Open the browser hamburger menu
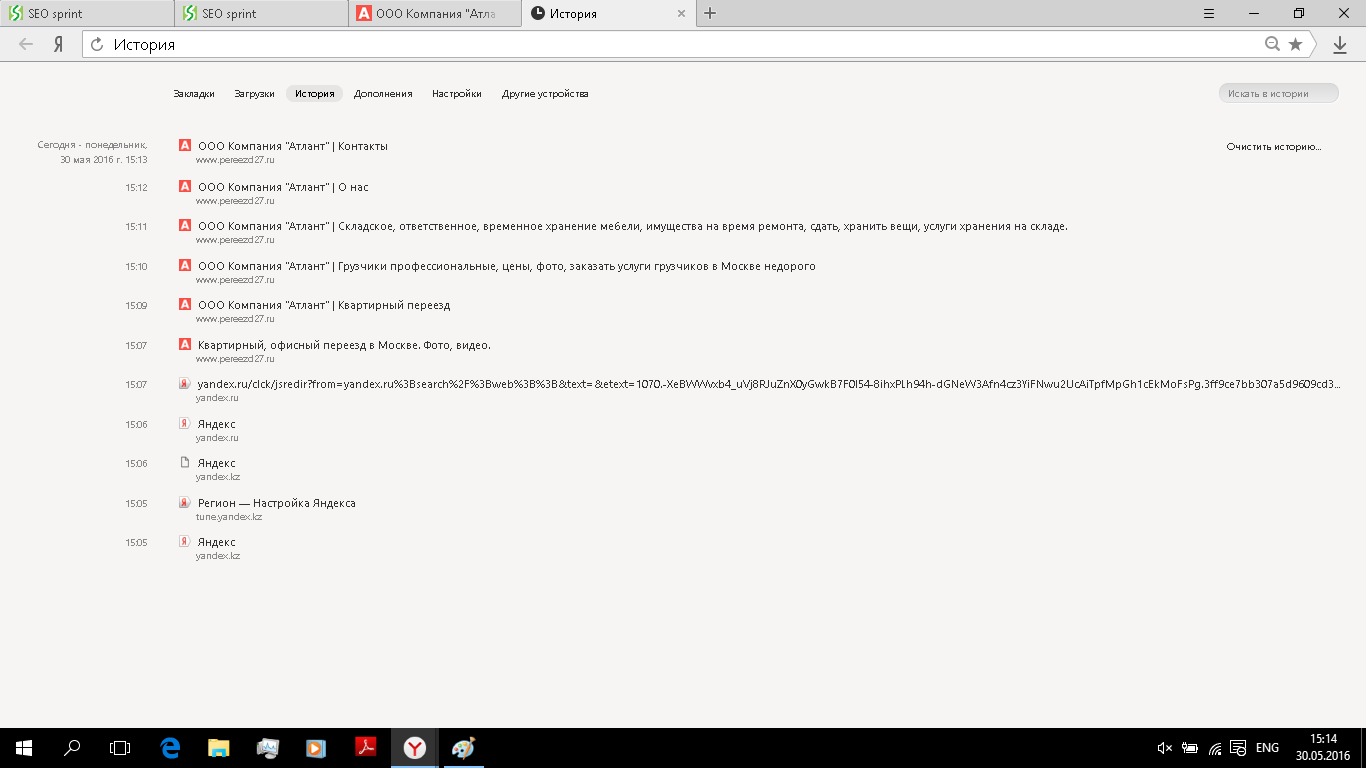This screenshot has height=768, width=1366. tap(1209, 14)
